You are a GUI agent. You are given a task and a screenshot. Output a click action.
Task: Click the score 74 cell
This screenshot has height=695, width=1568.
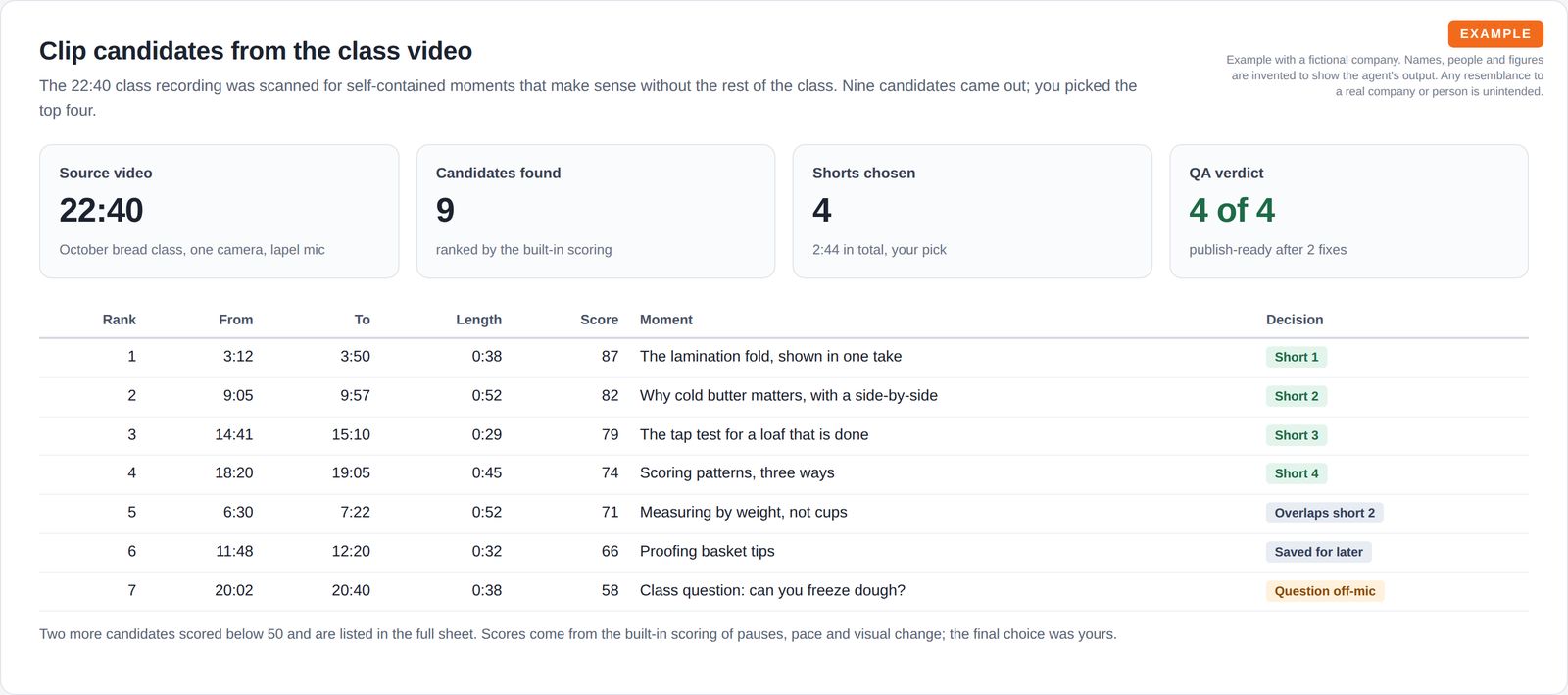611,473
